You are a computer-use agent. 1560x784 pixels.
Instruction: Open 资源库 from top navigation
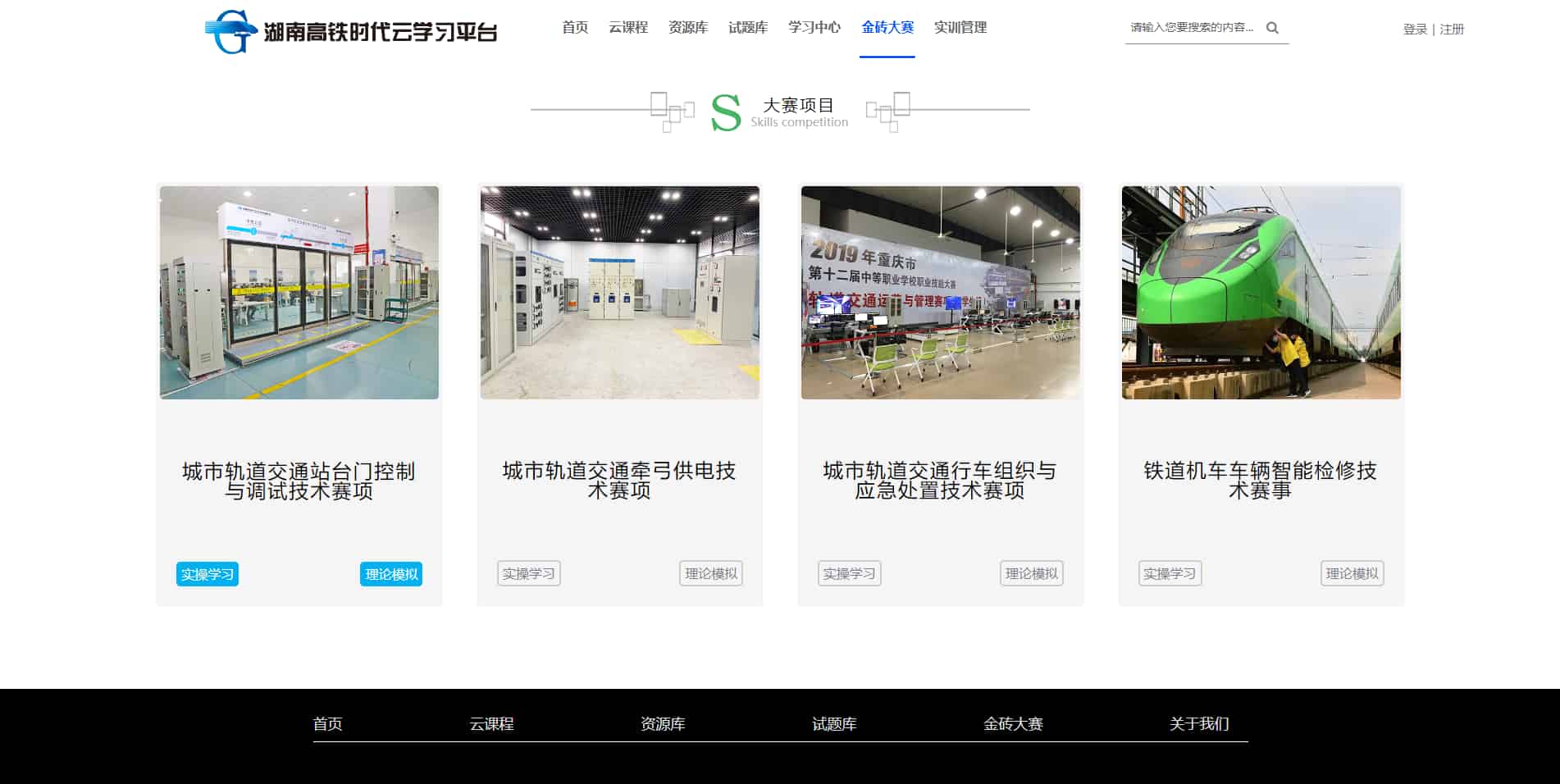point(688,28)
